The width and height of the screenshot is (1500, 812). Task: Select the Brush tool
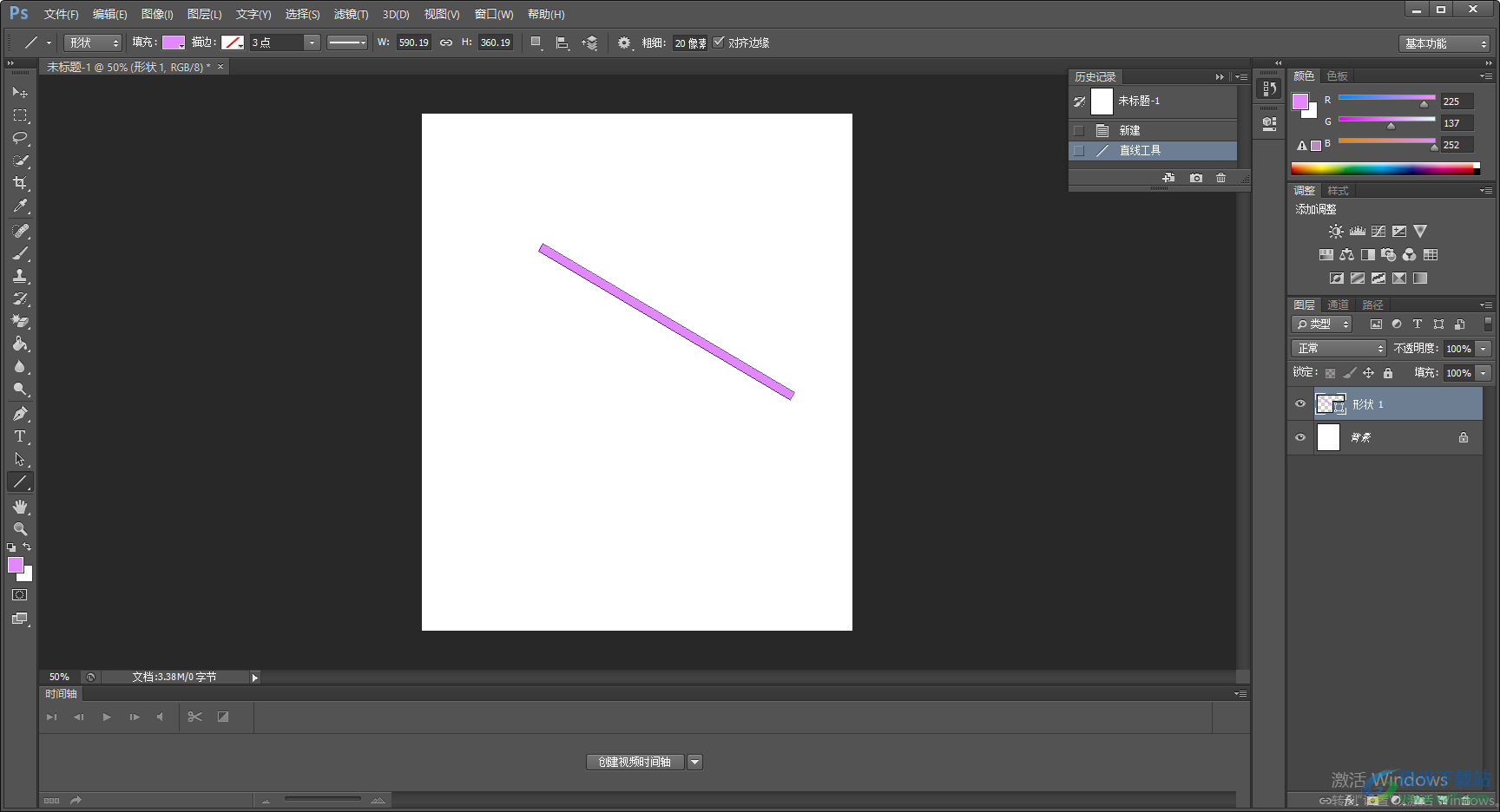20,253
